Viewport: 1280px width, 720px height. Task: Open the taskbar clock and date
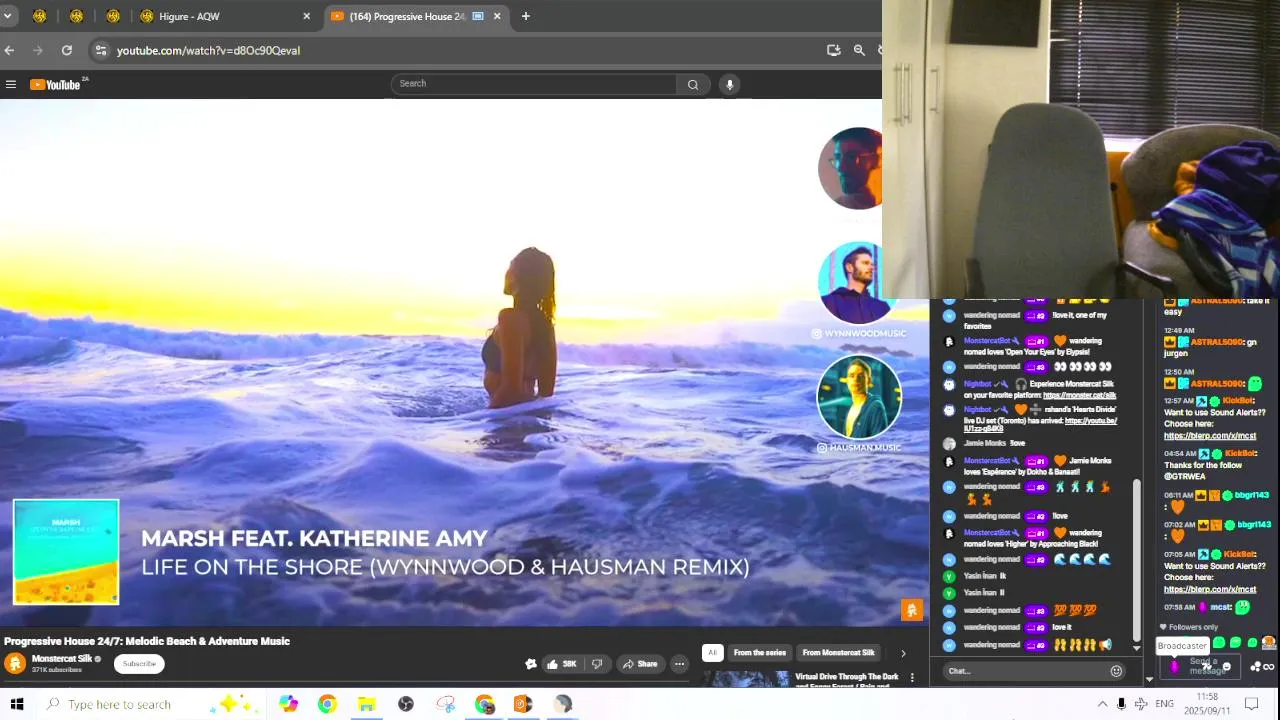(x=1207, y=703)
